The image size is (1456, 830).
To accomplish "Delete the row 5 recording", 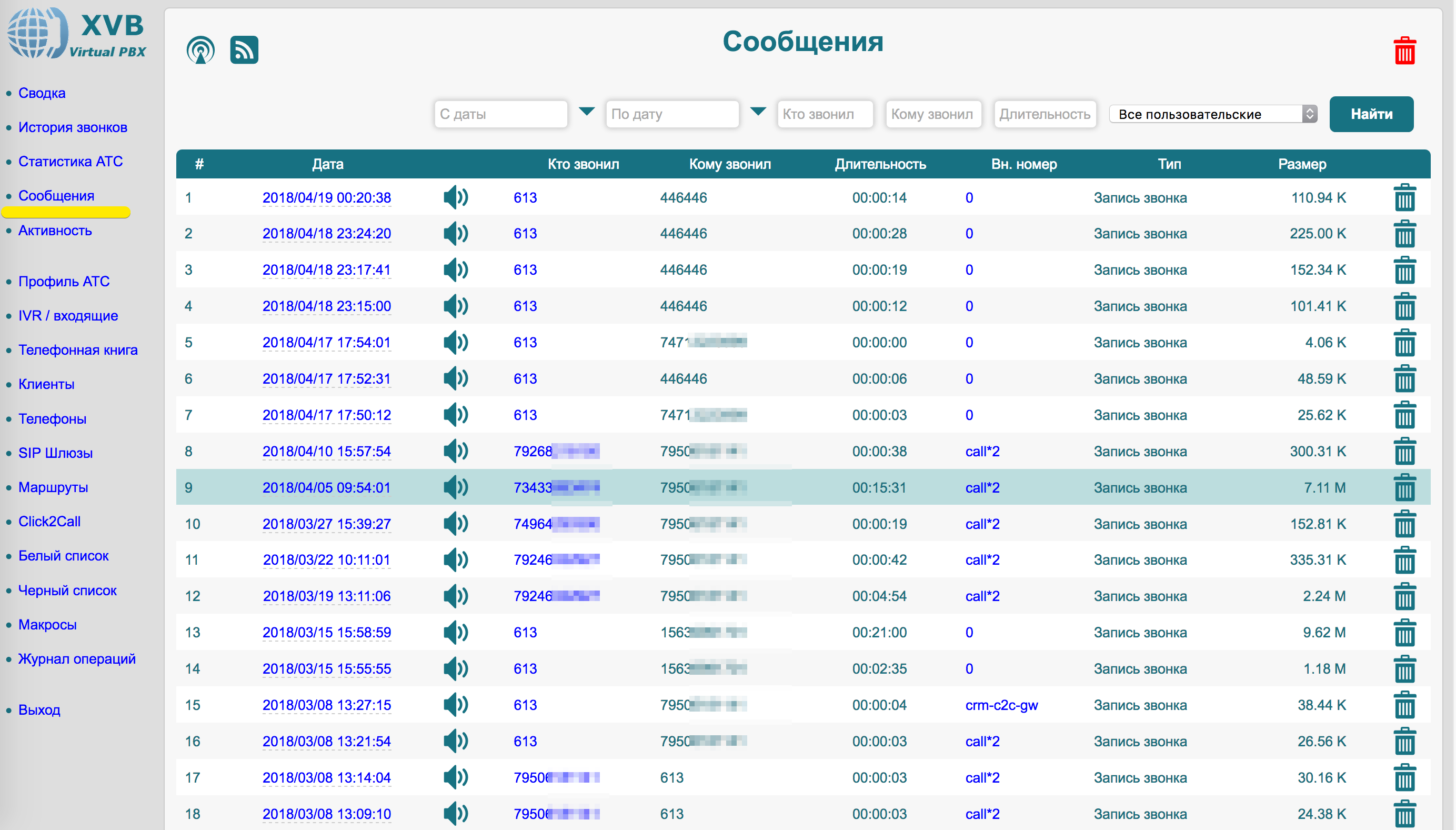I will pyautogui.click(x=1404, y=343).
